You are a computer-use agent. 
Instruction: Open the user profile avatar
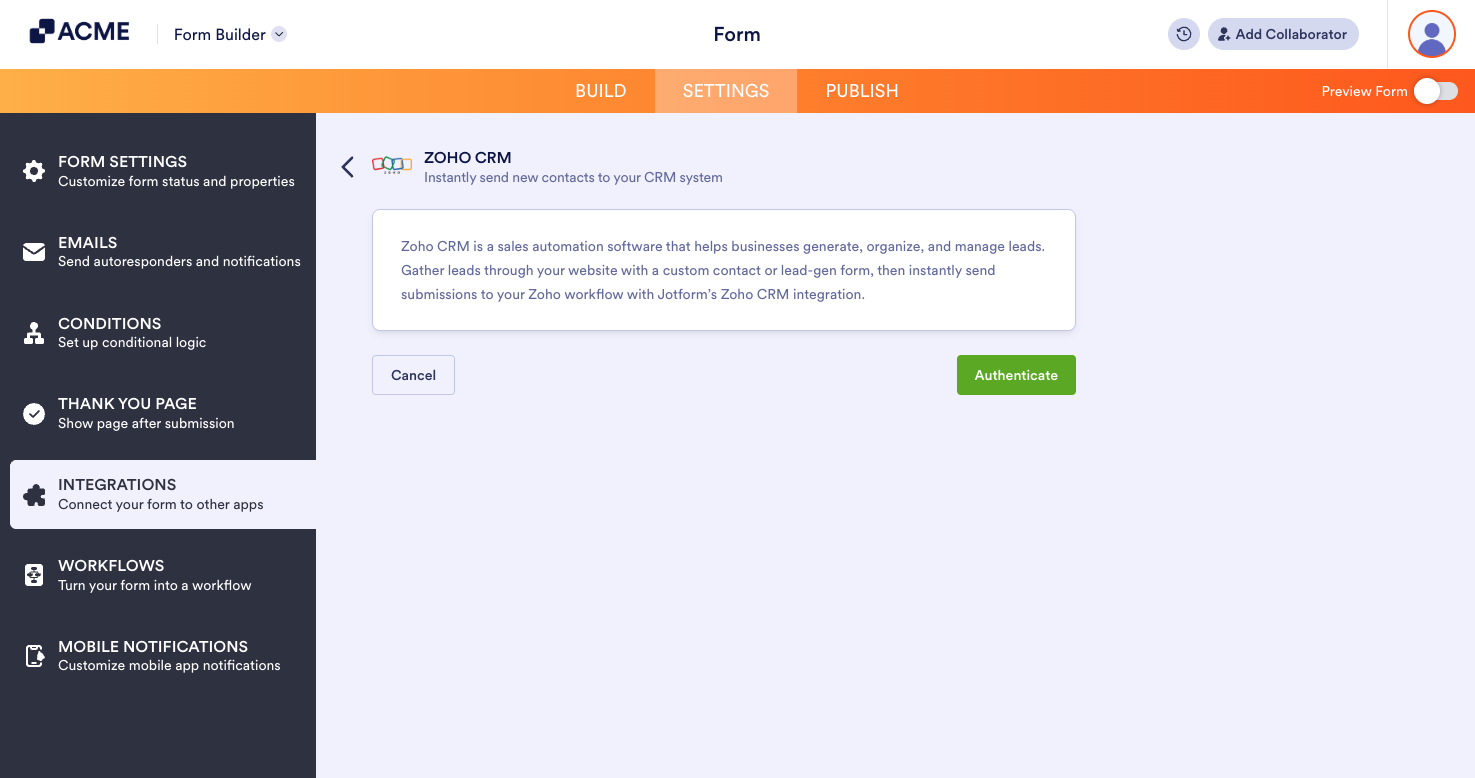pyautogui.click(x=1431, y=33)
